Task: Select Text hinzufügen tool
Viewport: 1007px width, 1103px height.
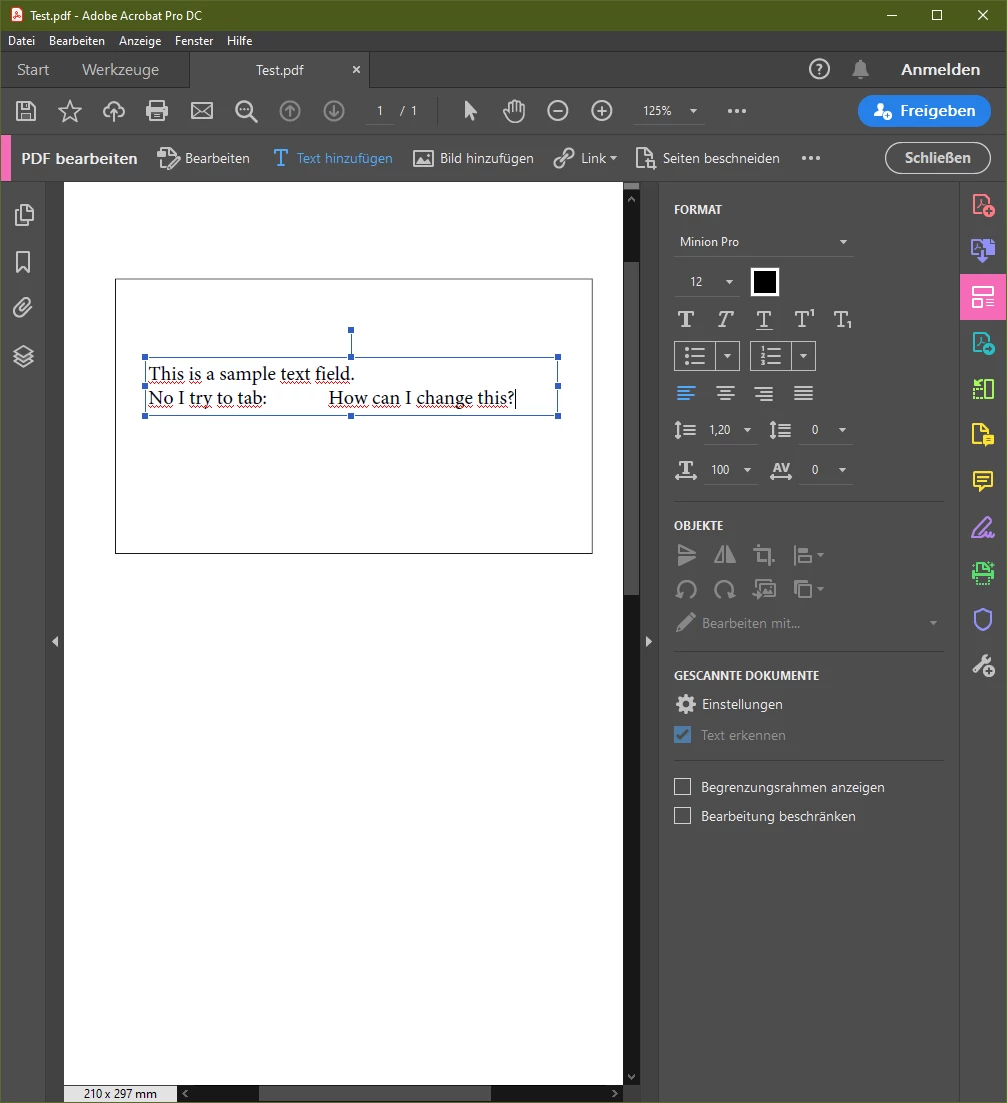Action: coord(333,158)
